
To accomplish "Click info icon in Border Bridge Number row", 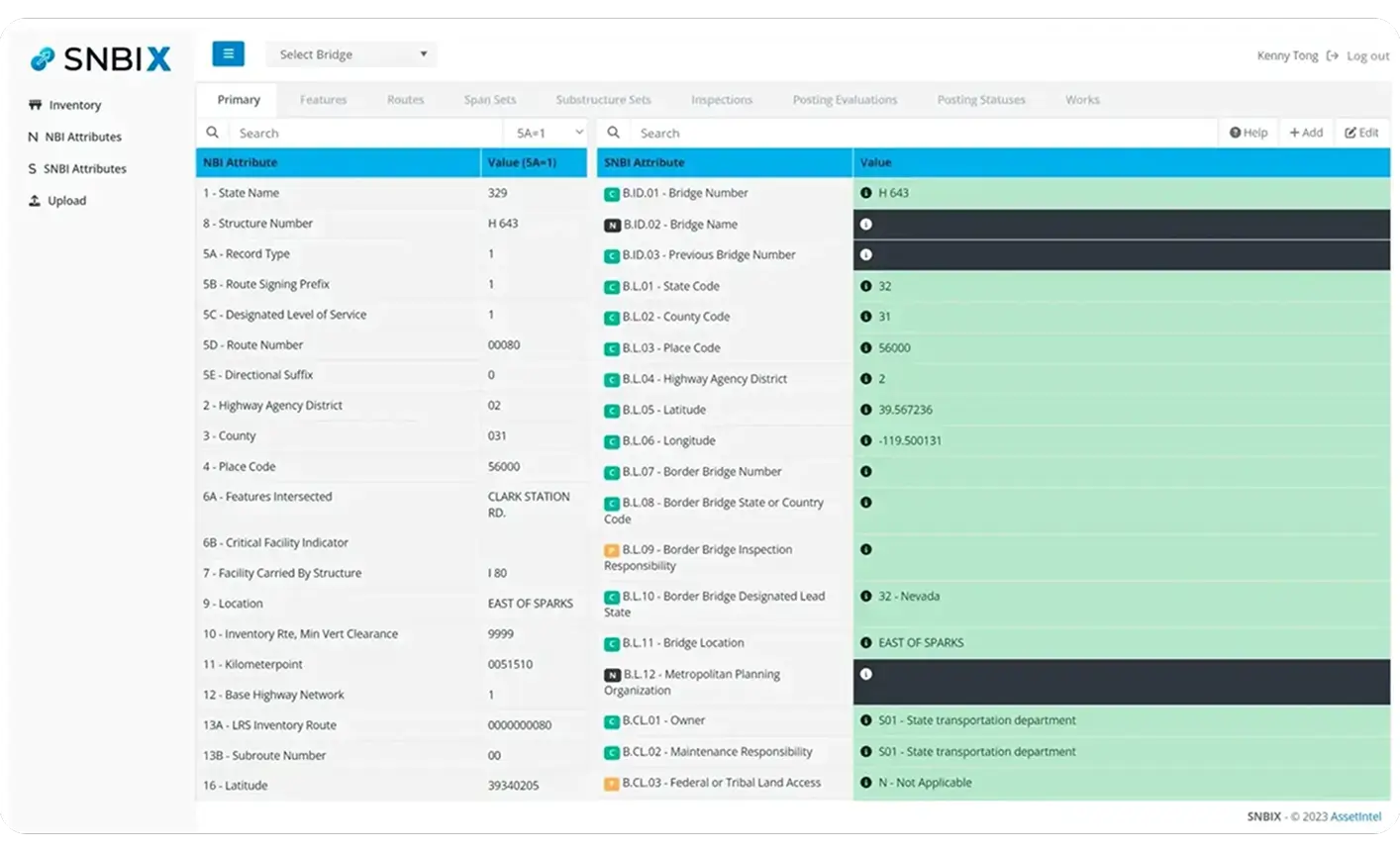I will point(866,472).
